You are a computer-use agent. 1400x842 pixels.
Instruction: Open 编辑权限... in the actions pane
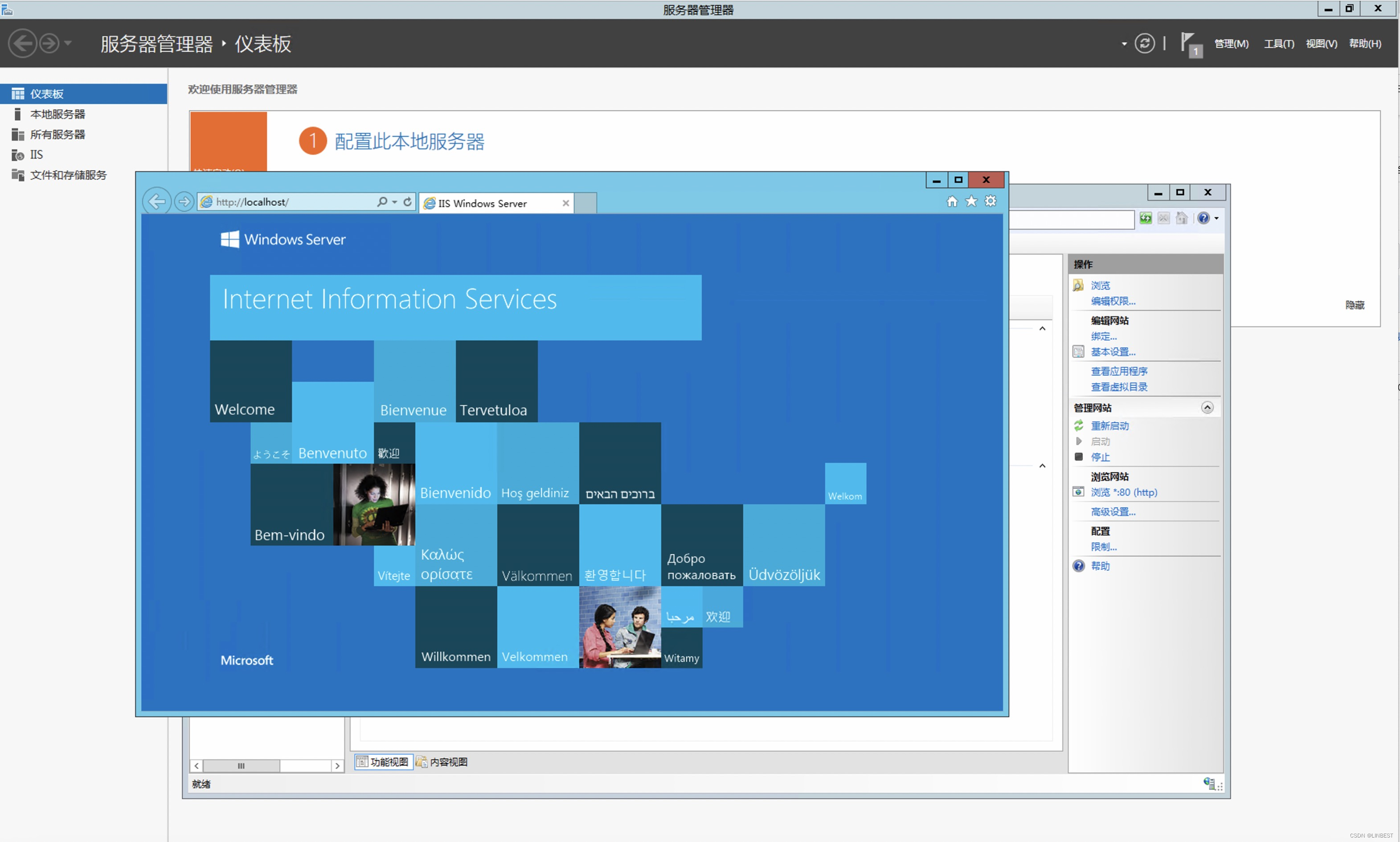(x=1113, y=301)
